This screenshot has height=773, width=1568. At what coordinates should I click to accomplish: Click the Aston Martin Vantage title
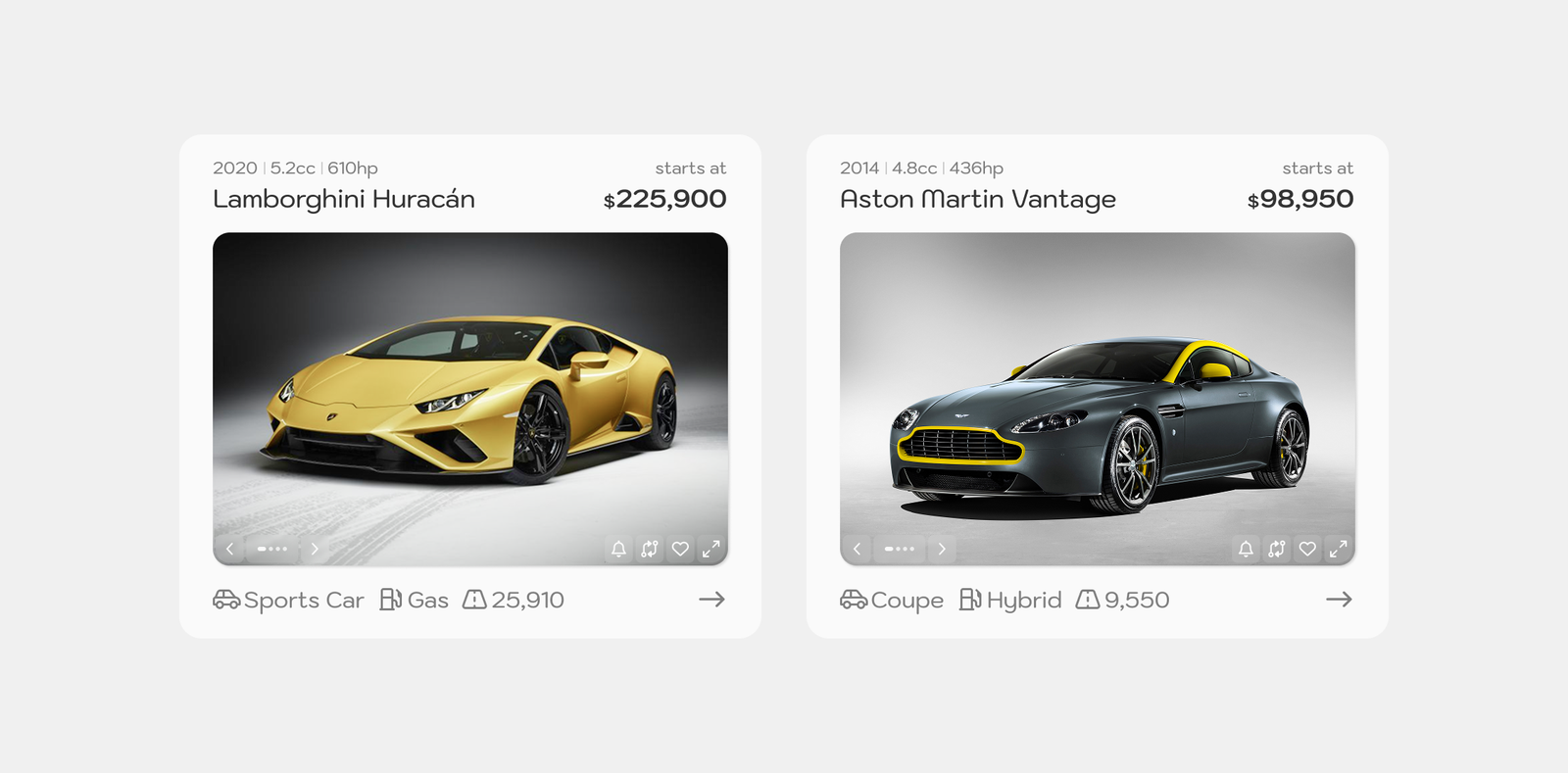pos(978,200)
